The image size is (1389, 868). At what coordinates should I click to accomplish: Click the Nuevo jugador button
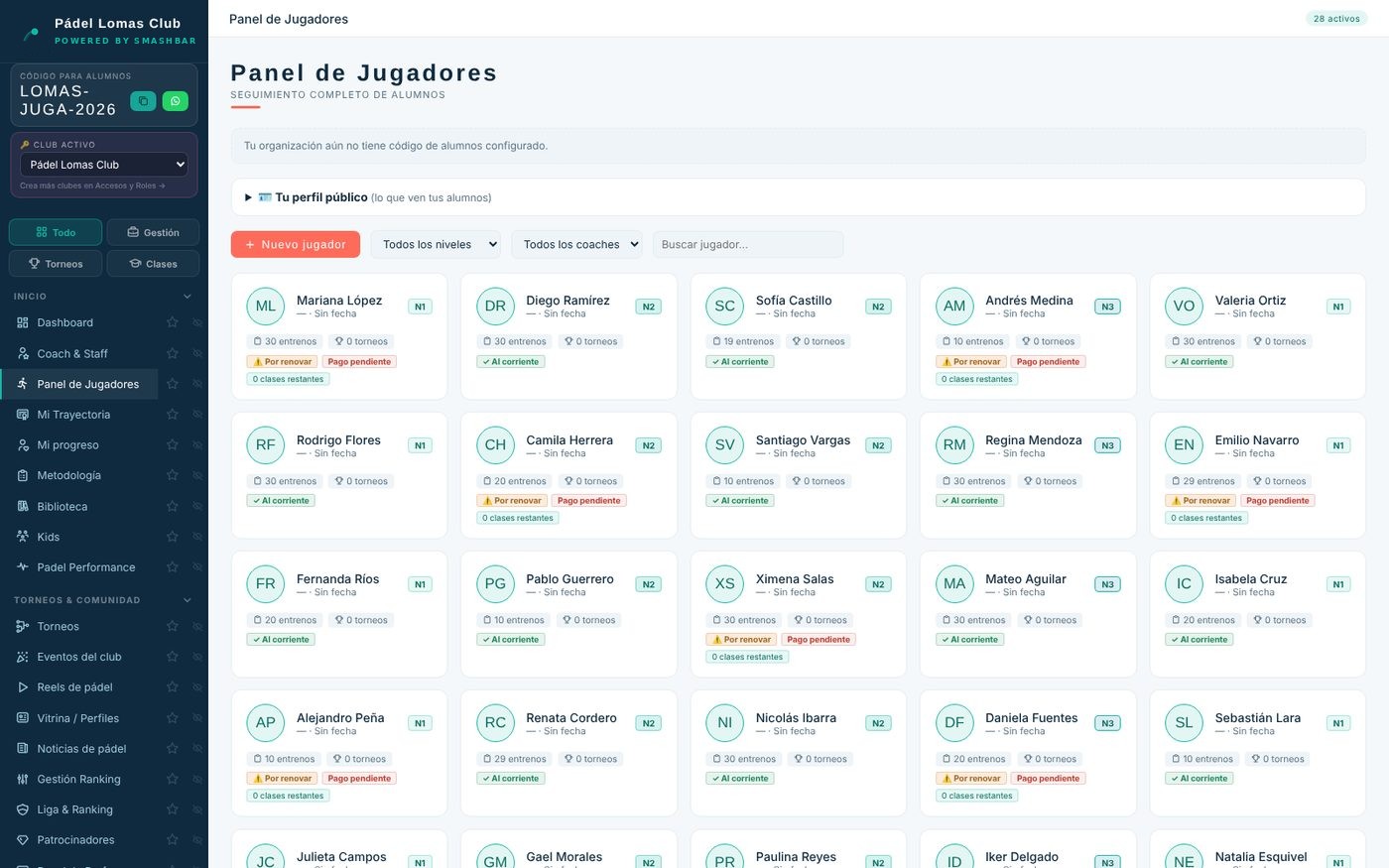pyautogui.click(x=295, y=244)
